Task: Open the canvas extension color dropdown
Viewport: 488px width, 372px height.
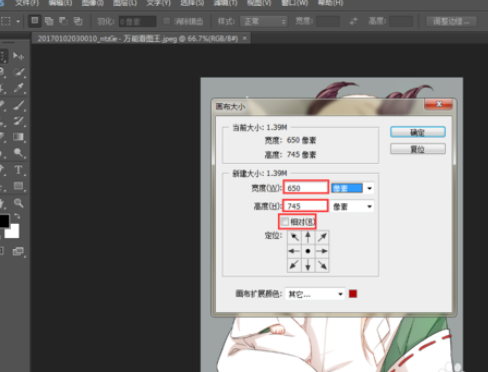Action: coord(315,294)
